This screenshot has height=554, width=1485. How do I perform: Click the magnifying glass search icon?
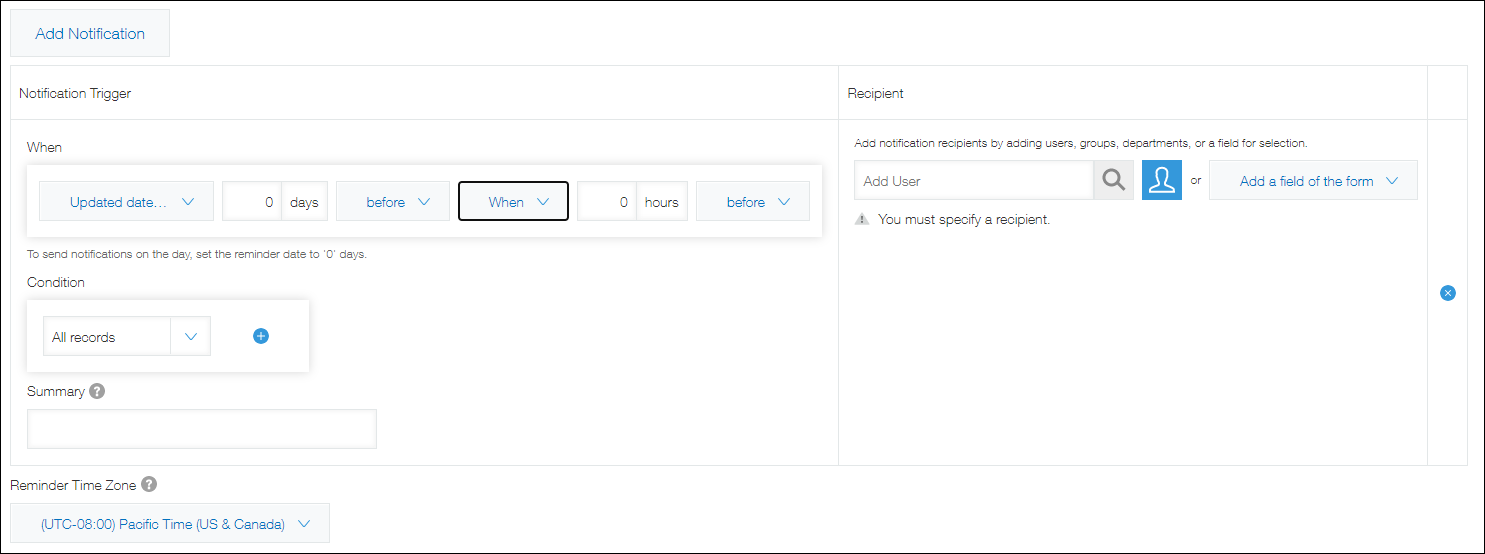[x=1113, y=180]
